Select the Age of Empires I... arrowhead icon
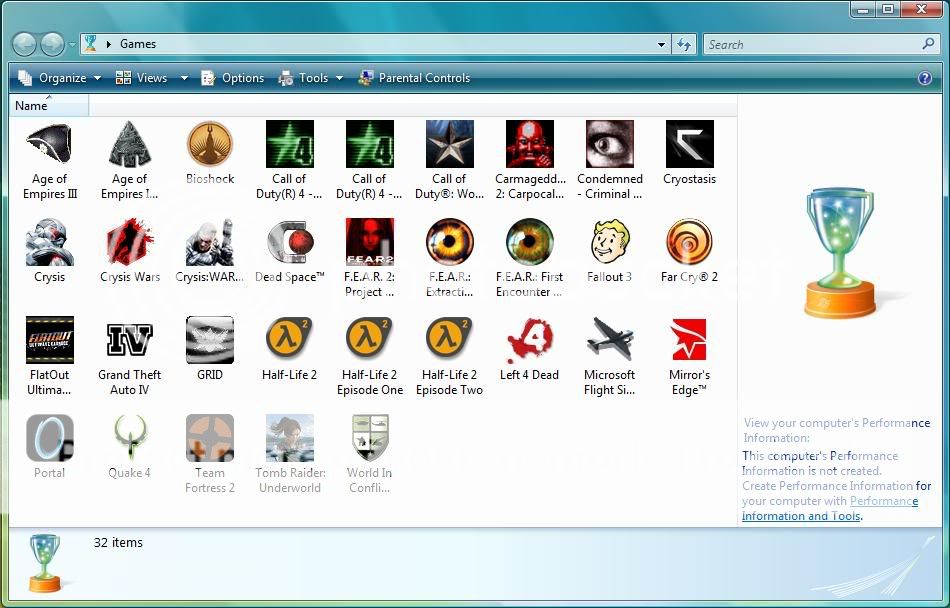Viewport: 950px width, 608px height. pos(130,144)
